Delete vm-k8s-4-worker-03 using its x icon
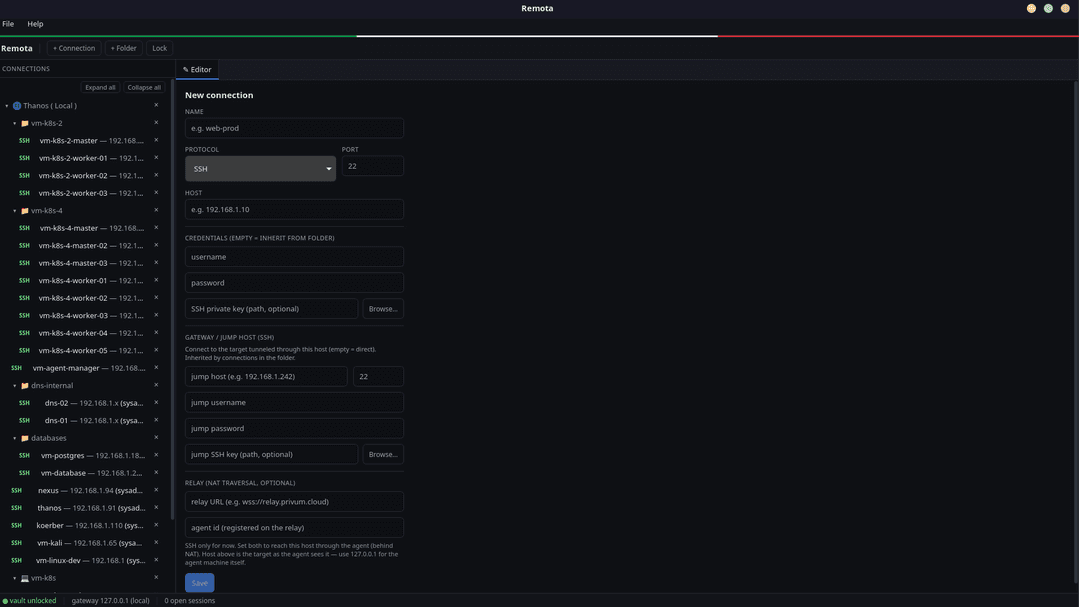The width and height of the screenshot is (1080, 607). [x=156, y=315]
